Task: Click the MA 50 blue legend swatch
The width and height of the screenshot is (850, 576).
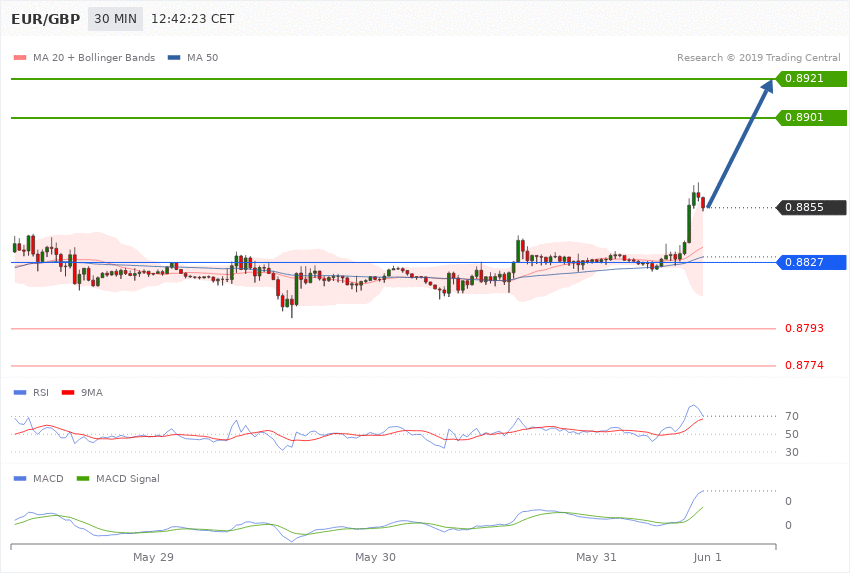Action: (174, 57)
